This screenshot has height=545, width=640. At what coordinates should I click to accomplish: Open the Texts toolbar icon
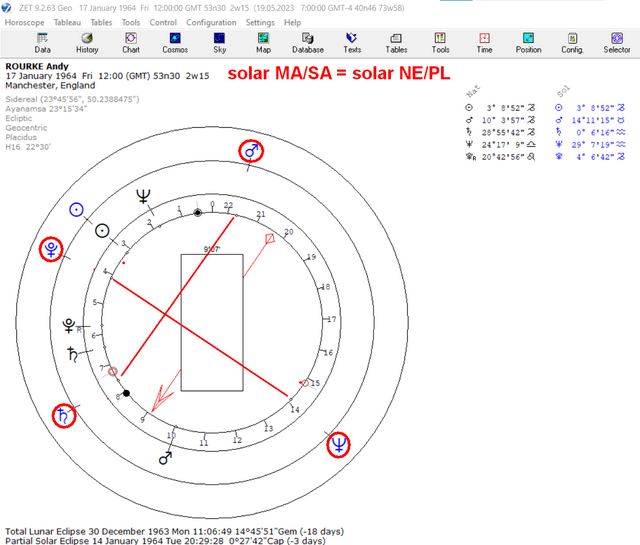(x=352, y=43)
